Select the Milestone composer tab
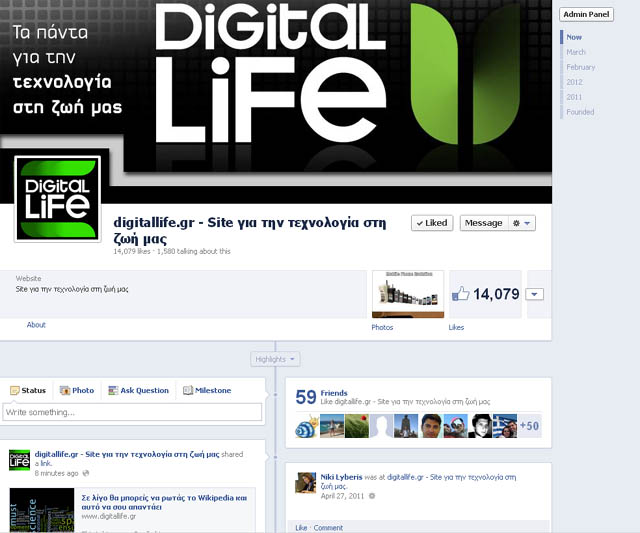The image size is (640, 533). coord(207,391)
